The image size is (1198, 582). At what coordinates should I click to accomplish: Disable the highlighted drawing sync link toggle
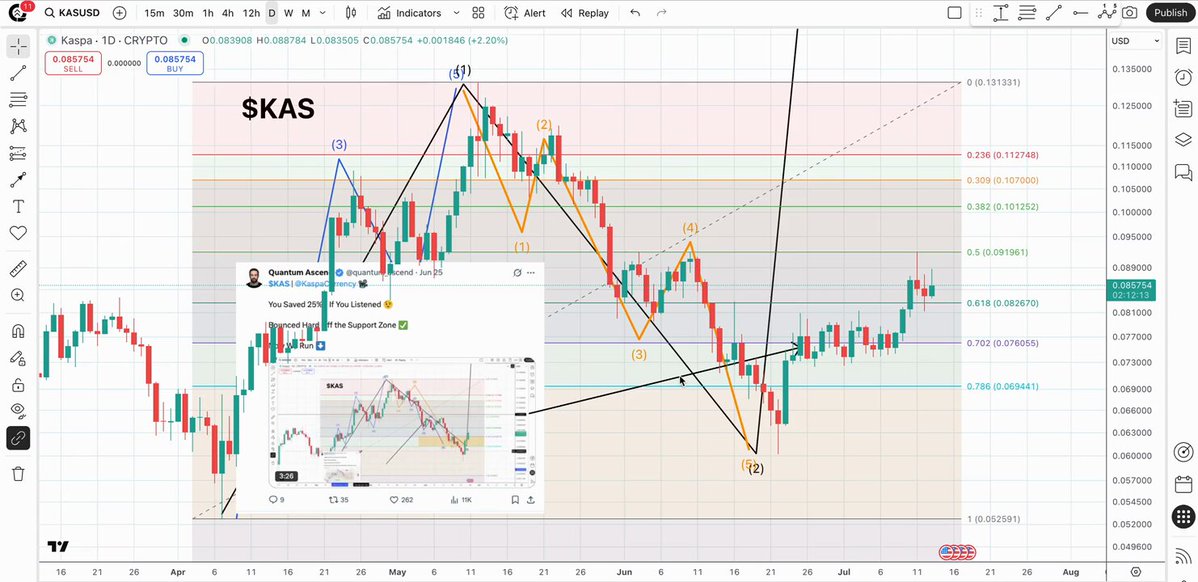(x=18, y=438)
